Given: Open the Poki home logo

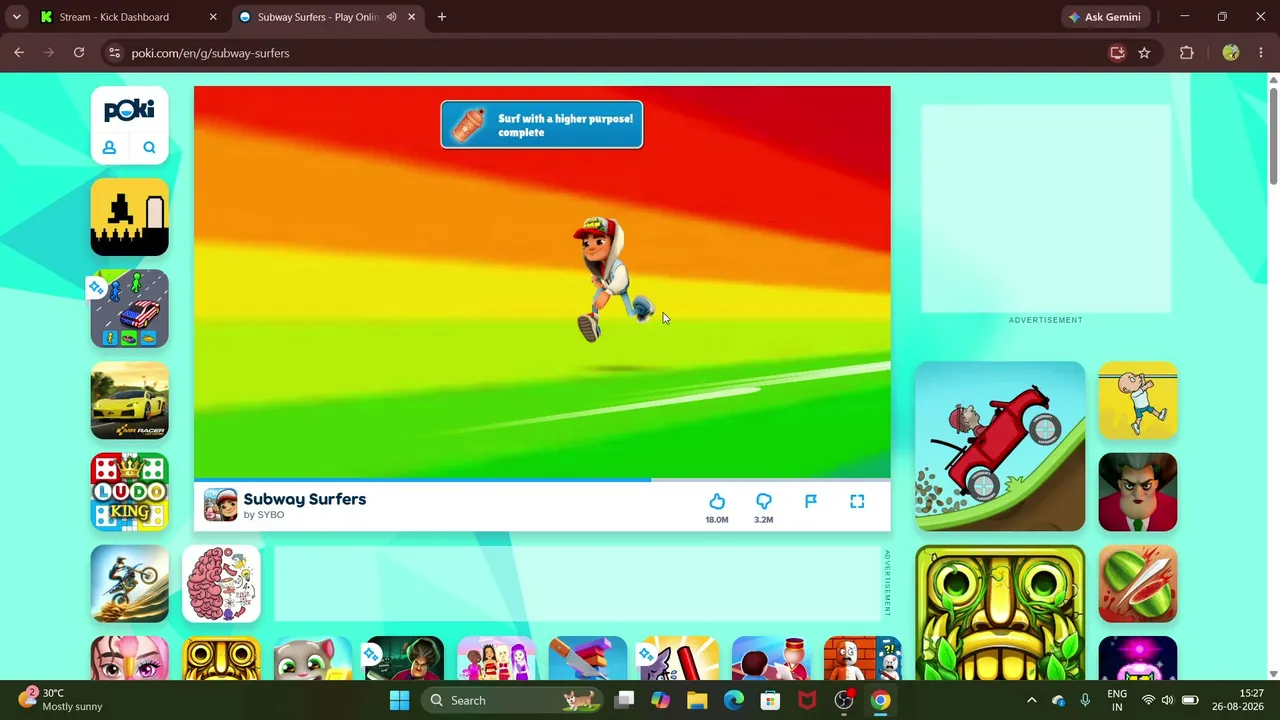Looking at the screenshot, I should tap(129, 110).
